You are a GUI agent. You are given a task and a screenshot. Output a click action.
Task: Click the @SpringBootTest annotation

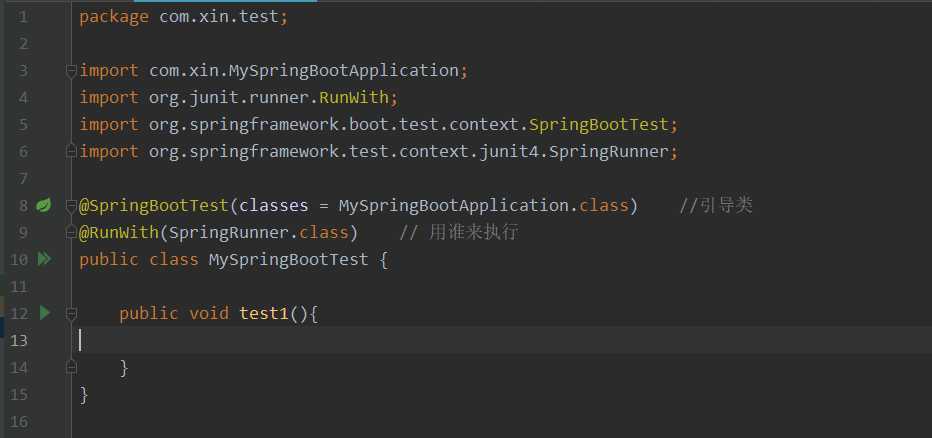154,206
